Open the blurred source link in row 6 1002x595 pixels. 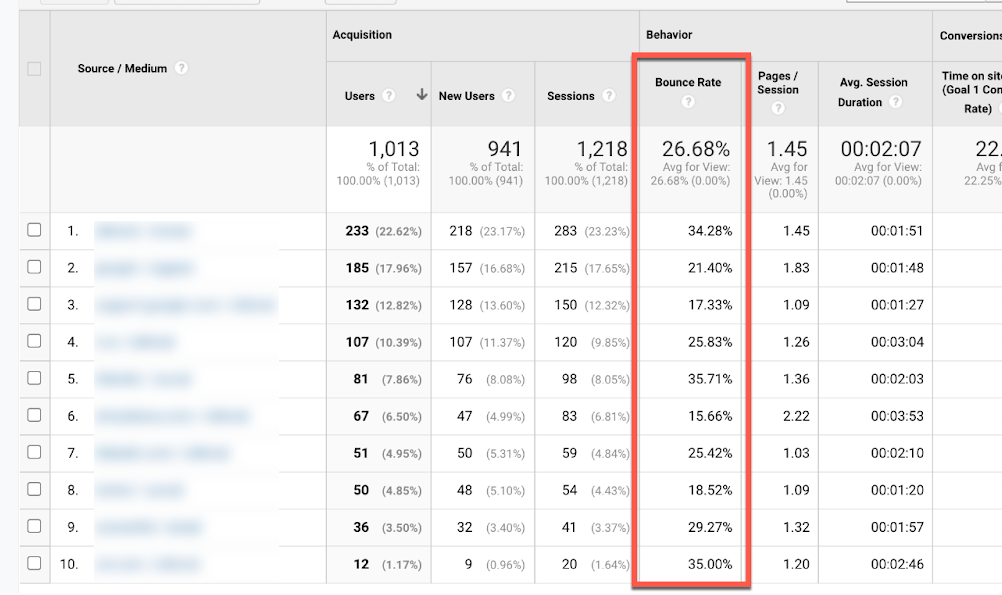click(x=172, y=416)
